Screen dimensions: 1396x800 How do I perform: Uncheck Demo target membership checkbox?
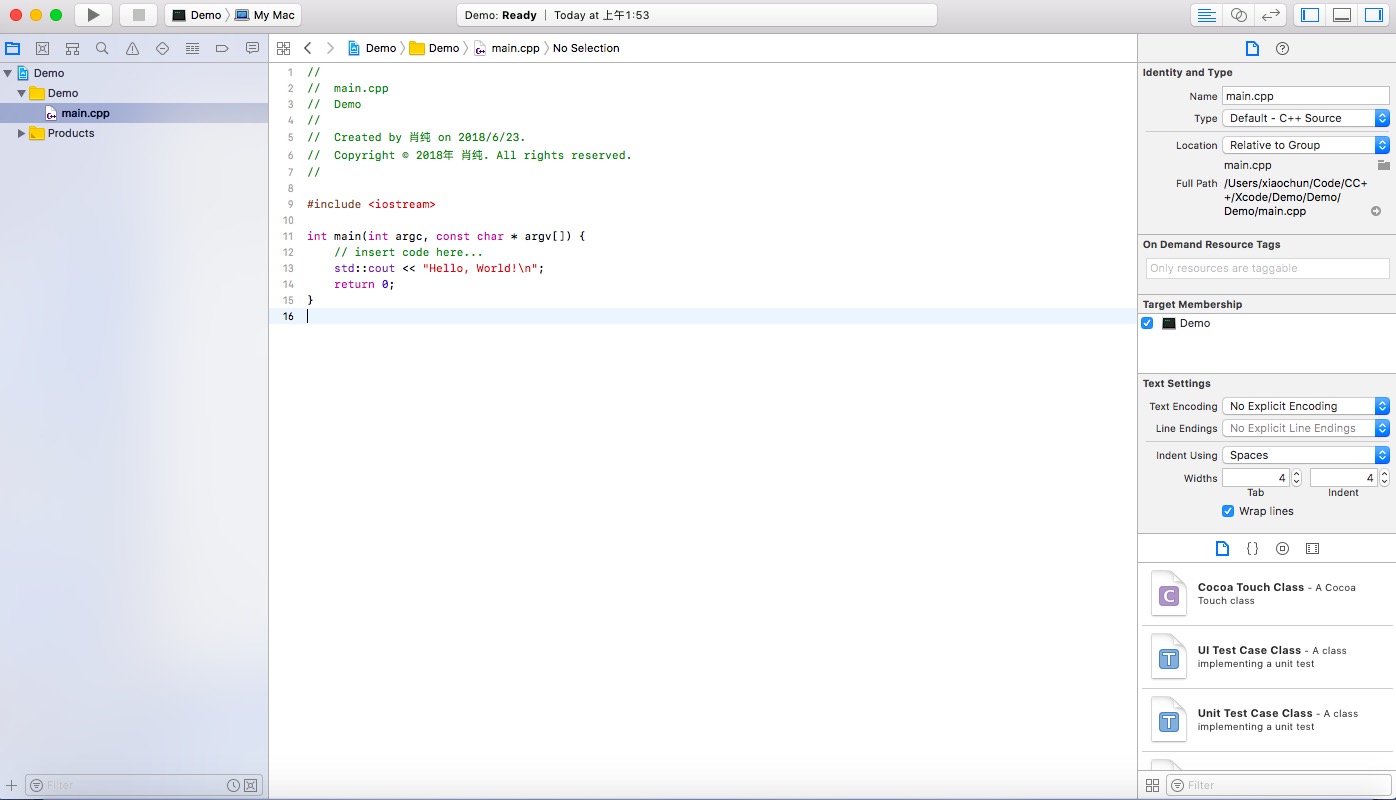click(x=1147, y=323)
